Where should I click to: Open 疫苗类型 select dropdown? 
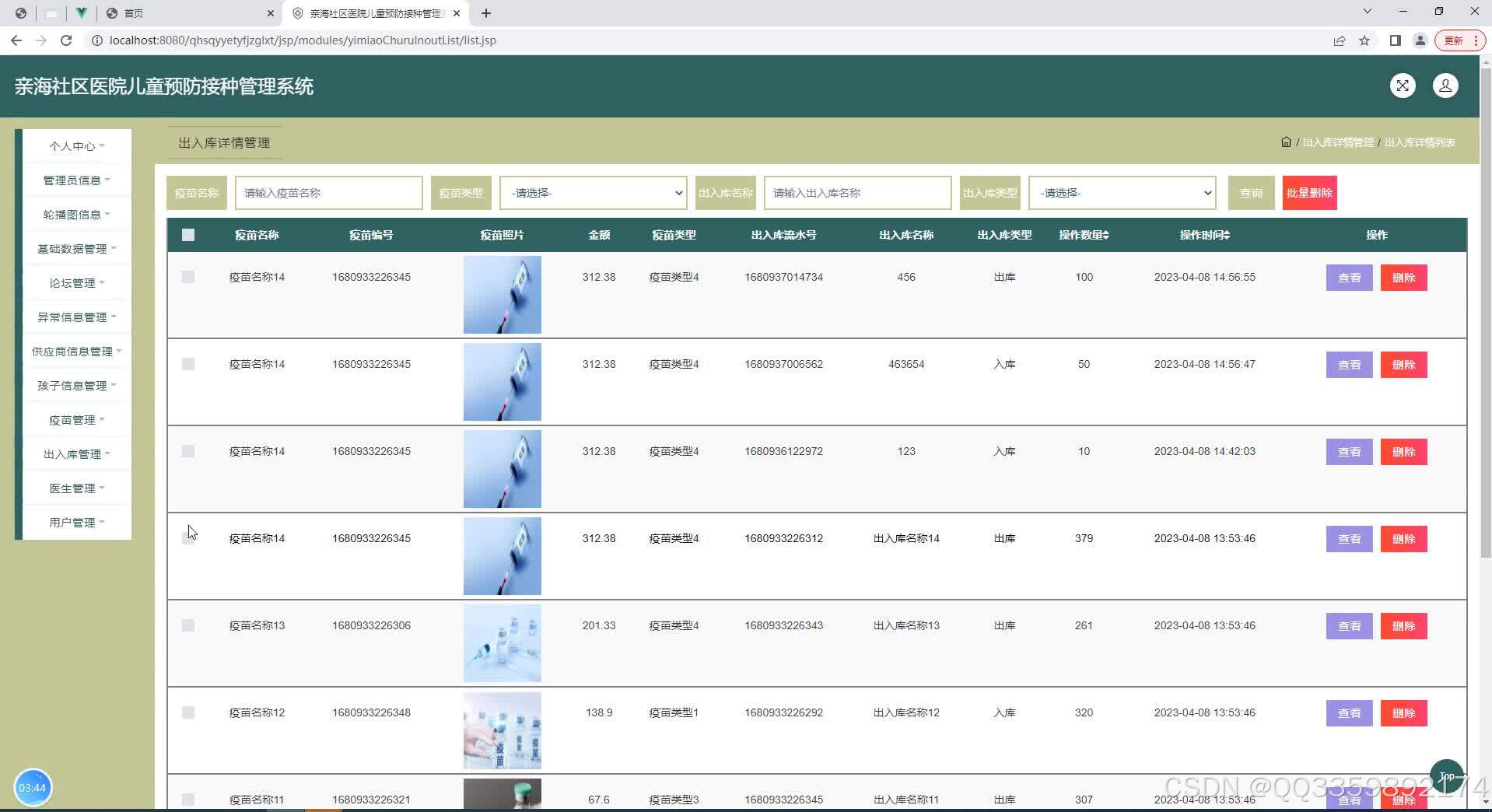594,193
